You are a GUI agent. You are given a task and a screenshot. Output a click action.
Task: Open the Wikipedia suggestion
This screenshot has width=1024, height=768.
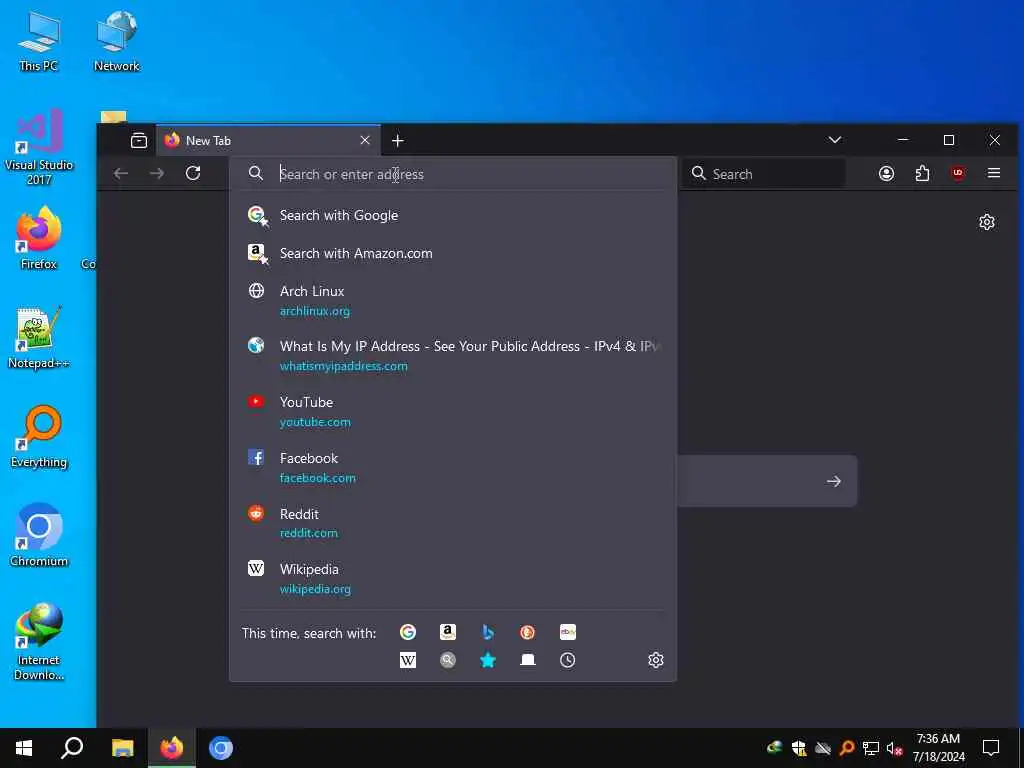point(453,579)
